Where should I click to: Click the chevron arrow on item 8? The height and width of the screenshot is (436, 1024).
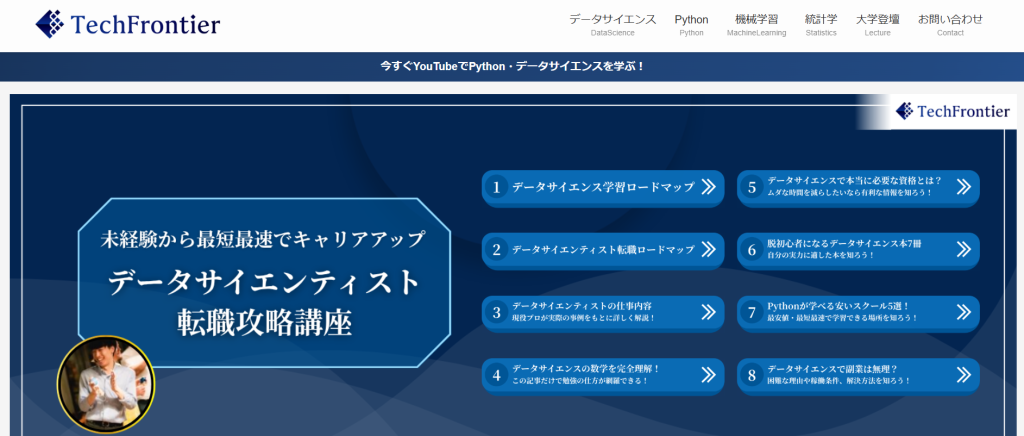[963, 375]
